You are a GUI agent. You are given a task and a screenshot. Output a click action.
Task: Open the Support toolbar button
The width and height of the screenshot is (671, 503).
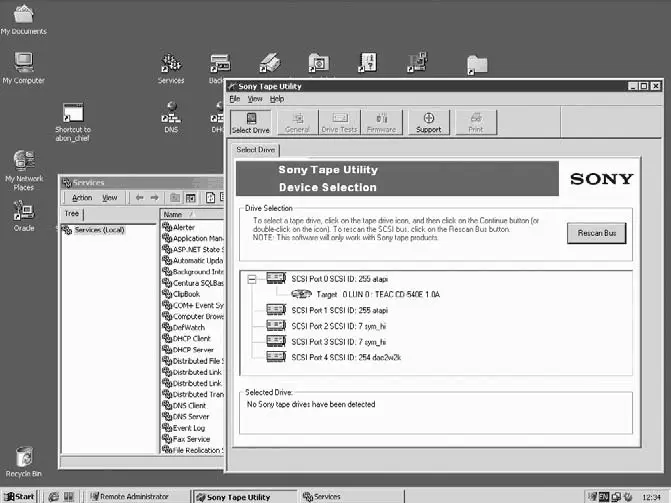(429, 123)
